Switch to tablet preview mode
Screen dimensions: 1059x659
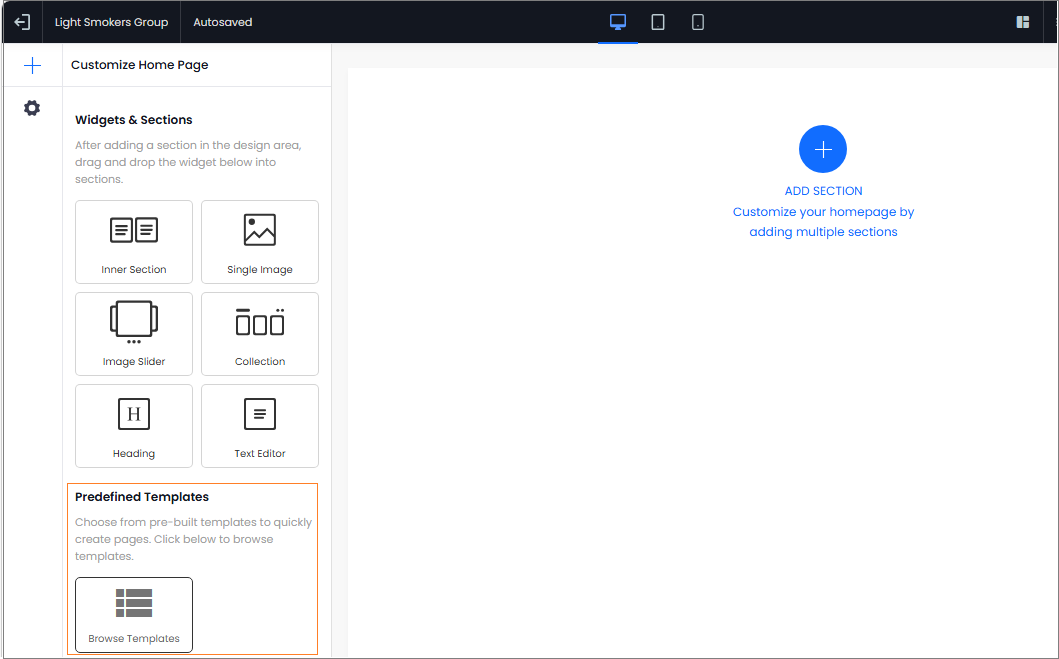pyautogui.click(x=658, y=22)
